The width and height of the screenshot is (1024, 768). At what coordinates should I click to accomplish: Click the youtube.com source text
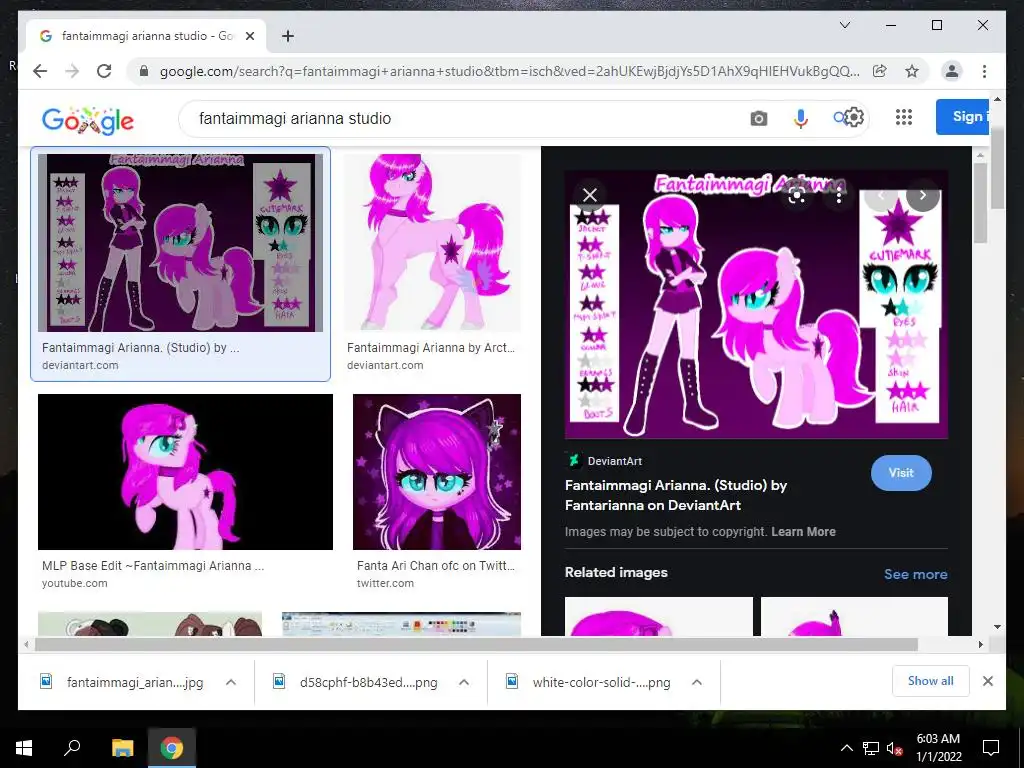[74, 583]
